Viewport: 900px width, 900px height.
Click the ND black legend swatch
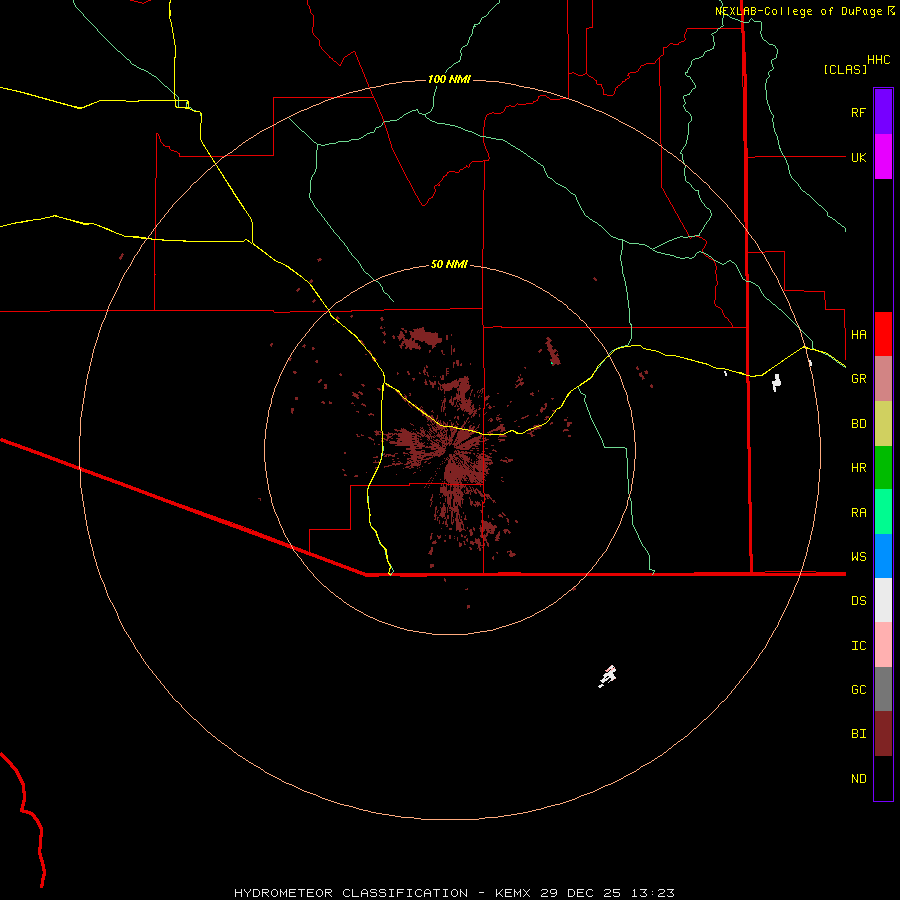tap(883, 778)
